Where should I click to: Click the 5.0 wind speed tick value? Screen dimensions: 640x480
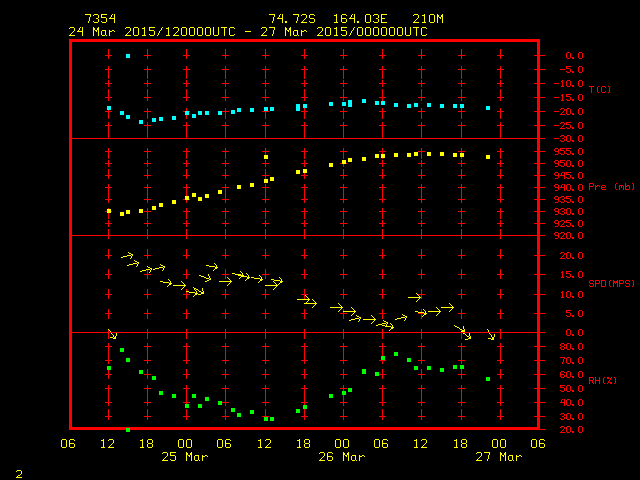(x=574, y=313)
